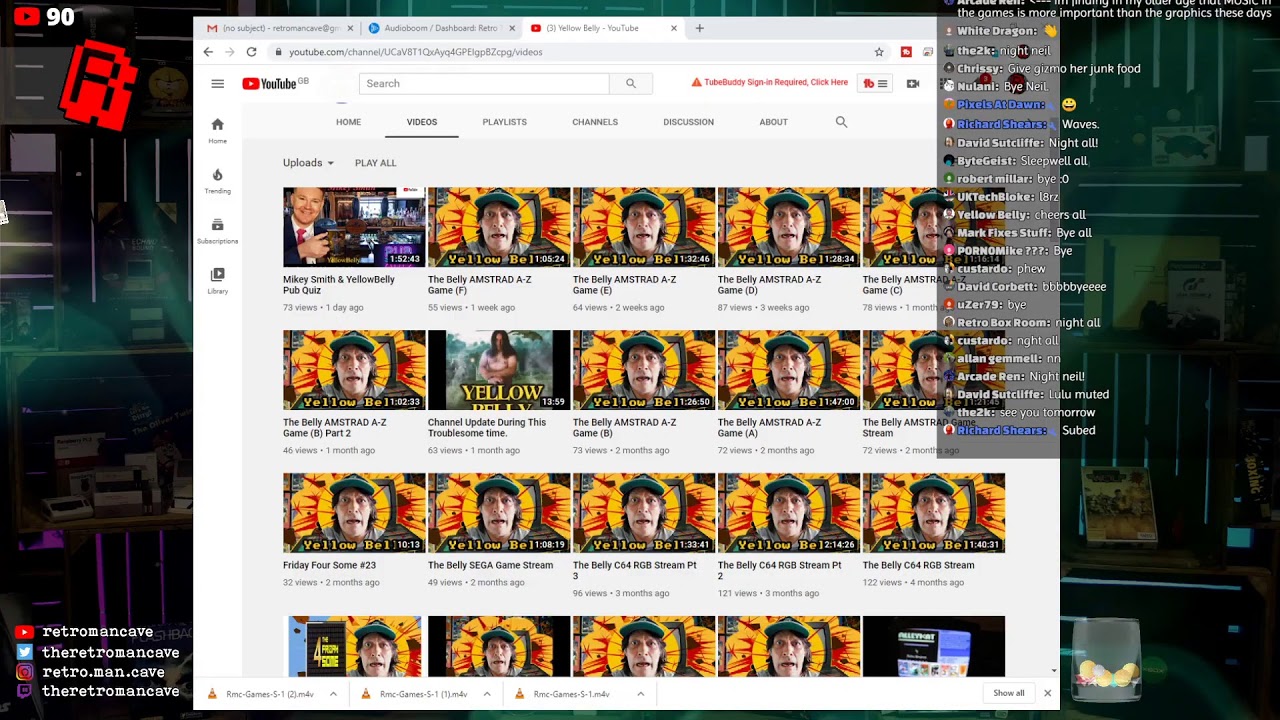Viewport: 1280px width, 720px height.
Task: Go back in browser
Action: point(208,52)
